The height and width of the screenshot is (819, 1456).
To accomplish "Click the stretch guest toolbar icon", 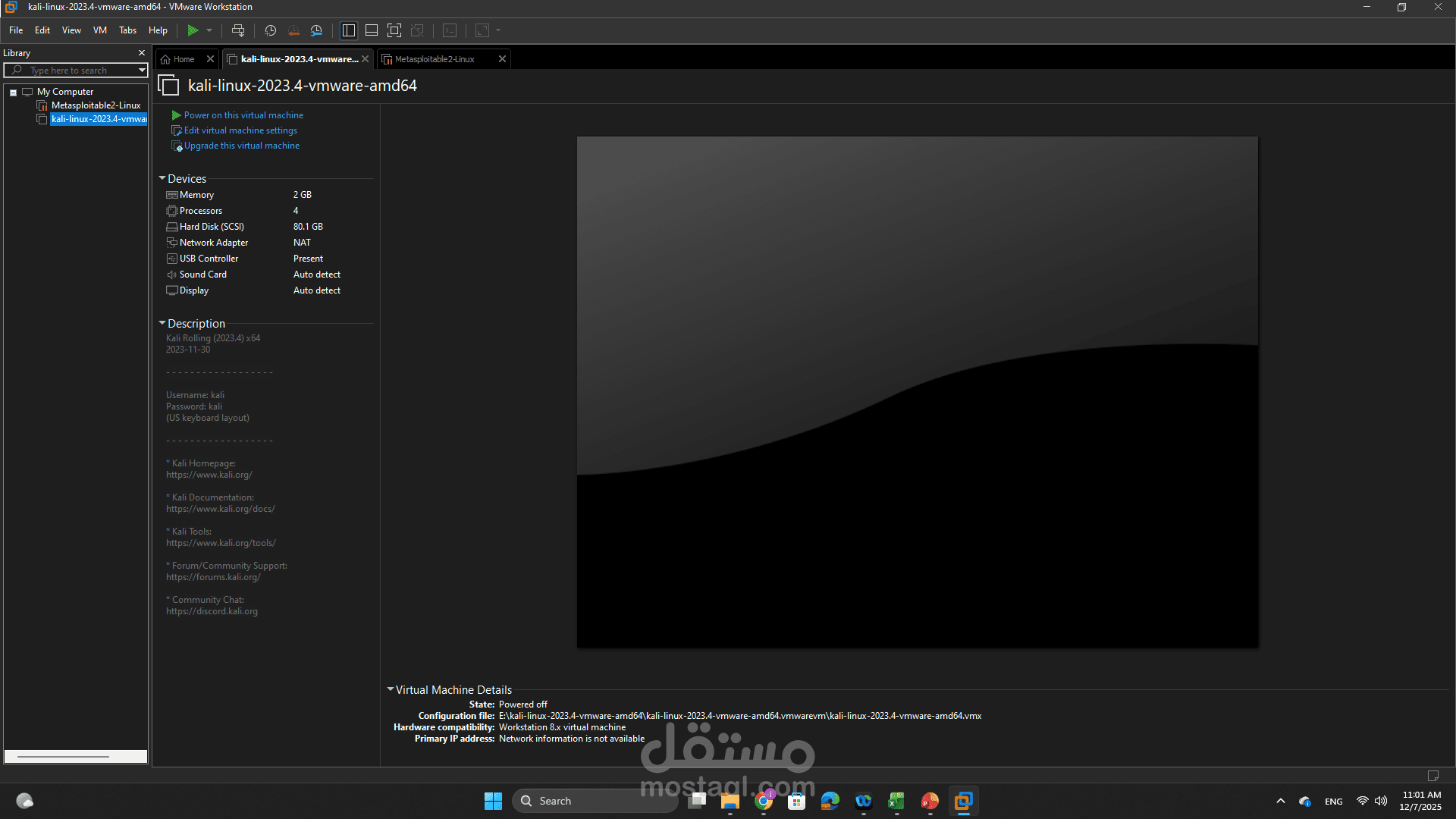I will click(x=482, y=30).
